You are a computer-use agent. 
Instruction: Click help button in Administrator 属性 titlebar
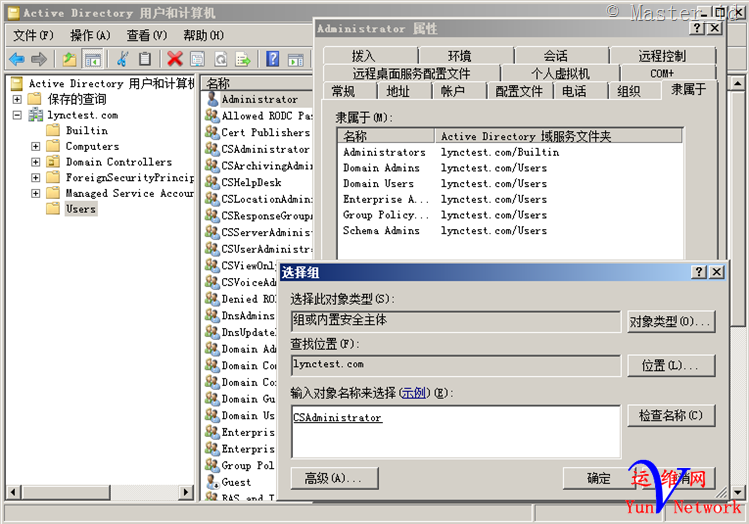[x=697, y=28]
